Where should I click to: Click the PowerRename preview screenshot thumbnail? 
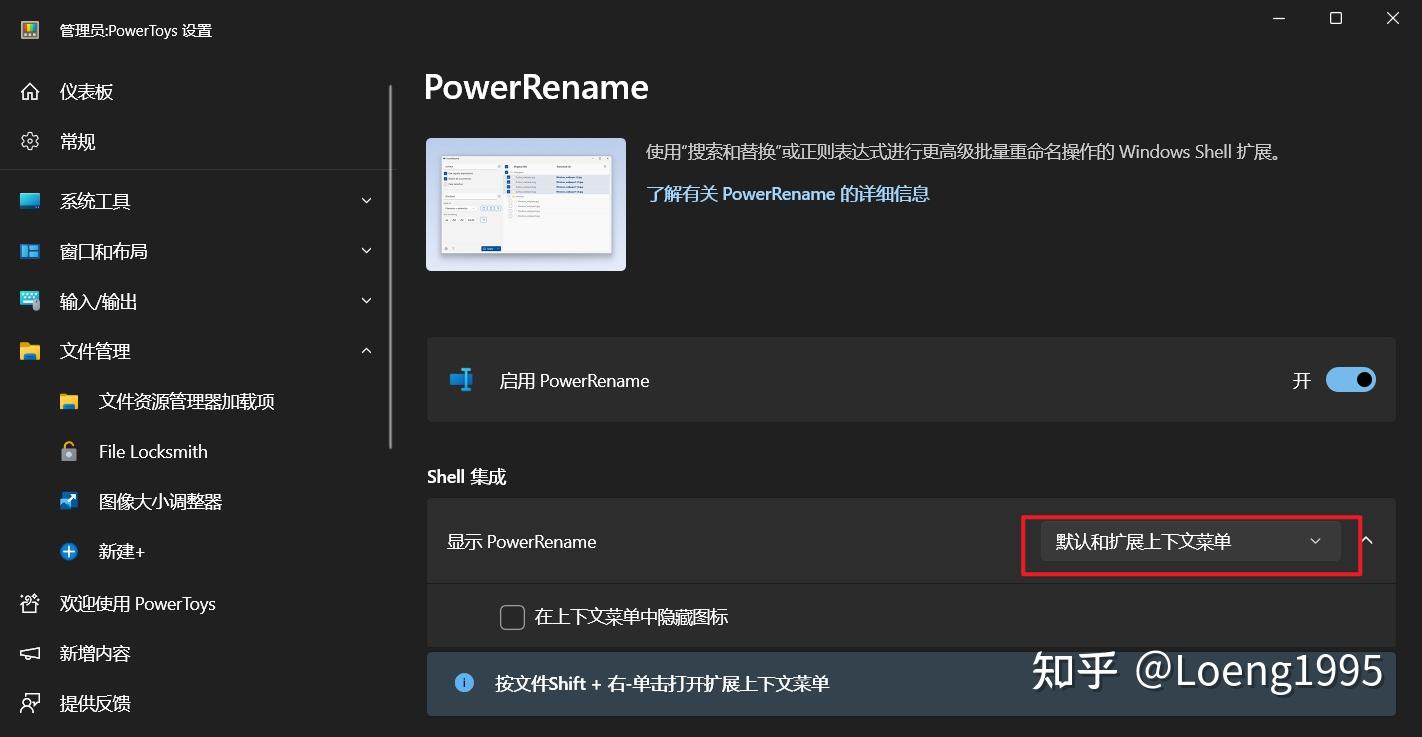(x=526, y=204)
